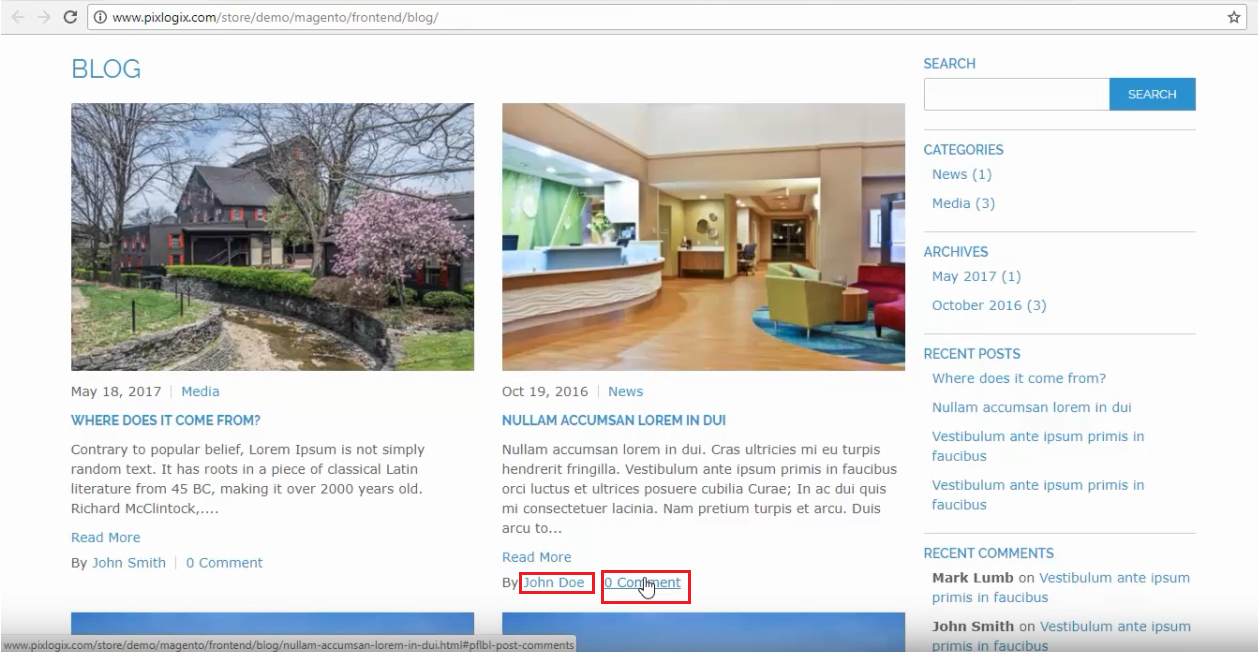Open the October 2016 archive

pyautogui.click(x=989, y=305)
